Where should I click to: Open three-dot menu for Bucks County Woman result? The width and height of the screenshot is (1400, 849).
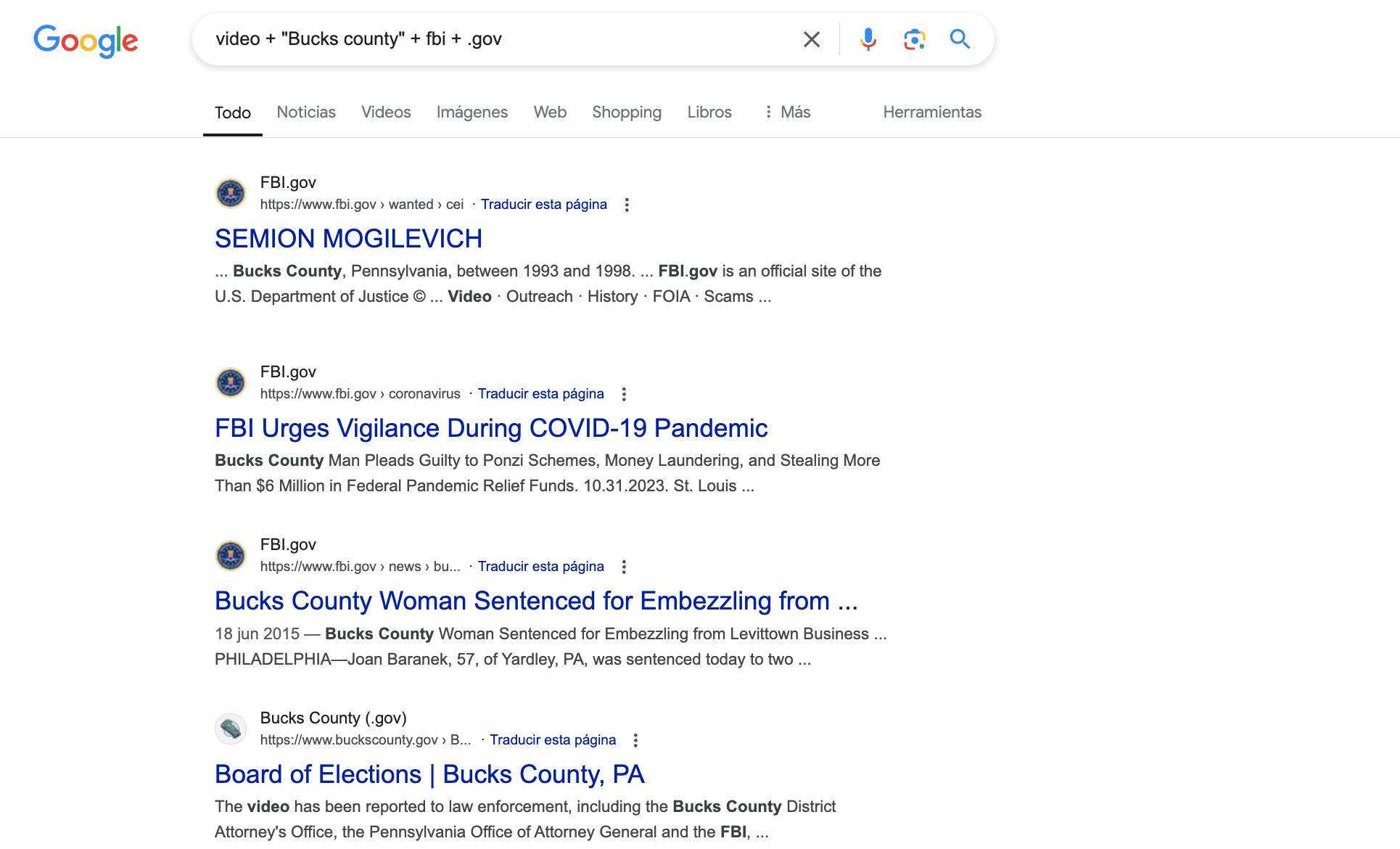click(624, 567)
